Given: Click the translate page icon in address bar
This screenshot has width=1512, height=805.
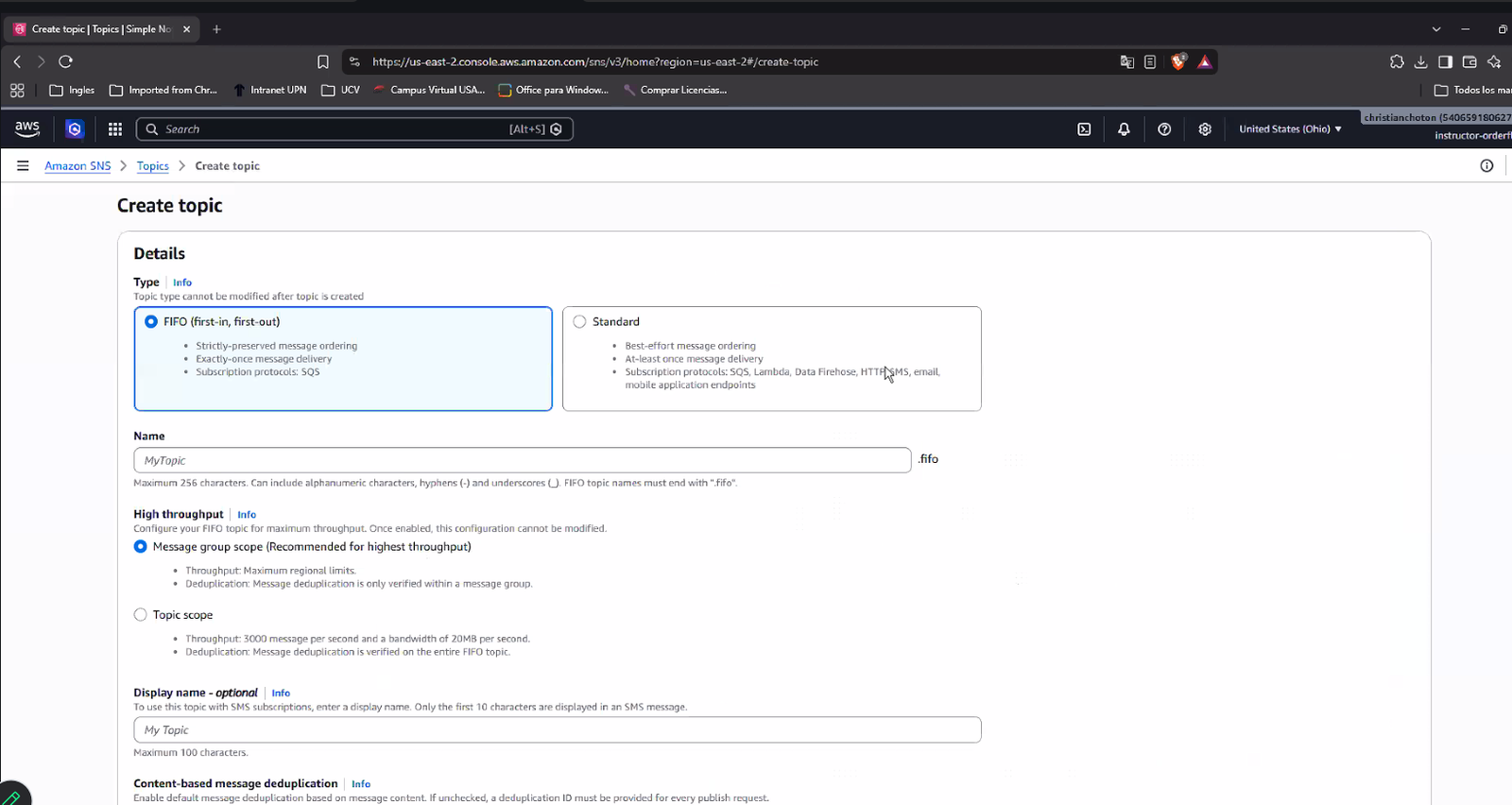Looking at the screenshot, I should (x=1126, y=61).
